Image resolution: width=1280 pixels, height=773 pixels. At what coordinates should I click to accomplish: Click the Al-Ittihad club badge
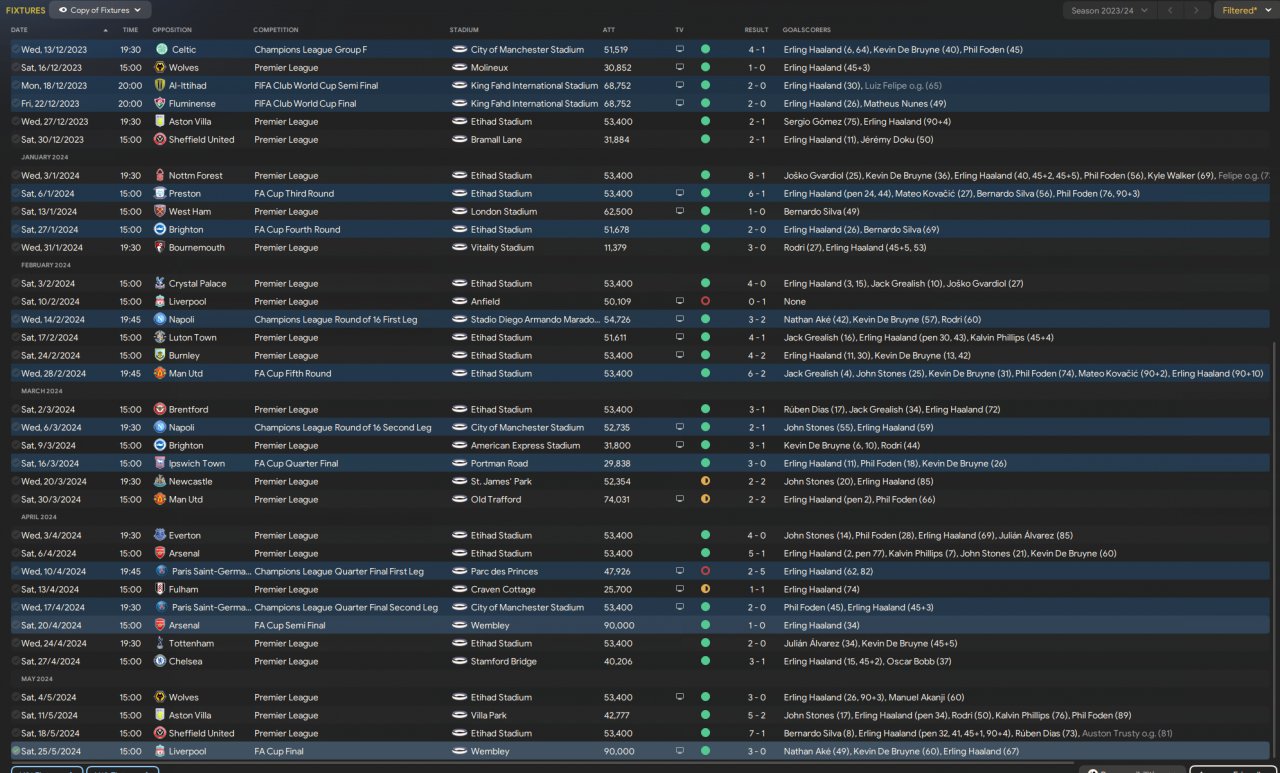click(160, 85)
